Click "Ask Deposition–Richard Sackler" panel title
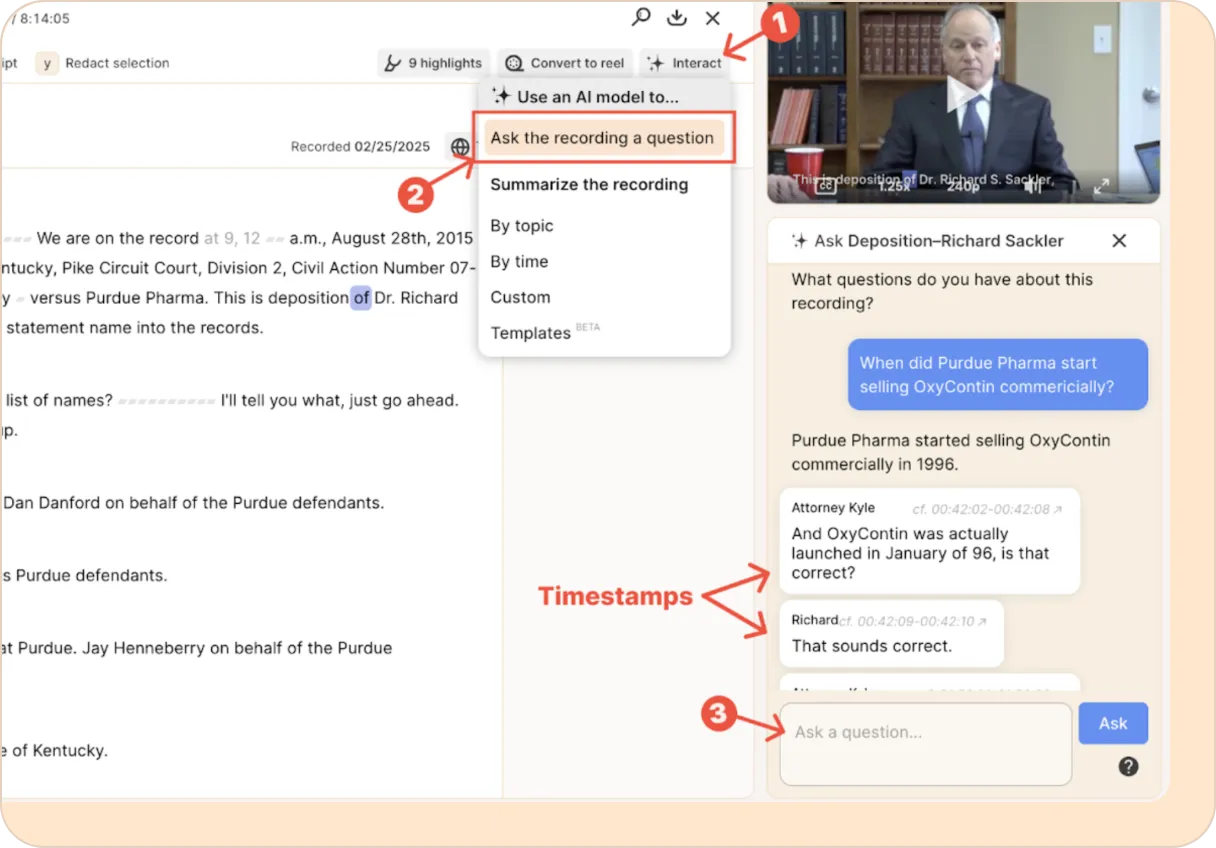1216x848 pixels. coord(939,241)
